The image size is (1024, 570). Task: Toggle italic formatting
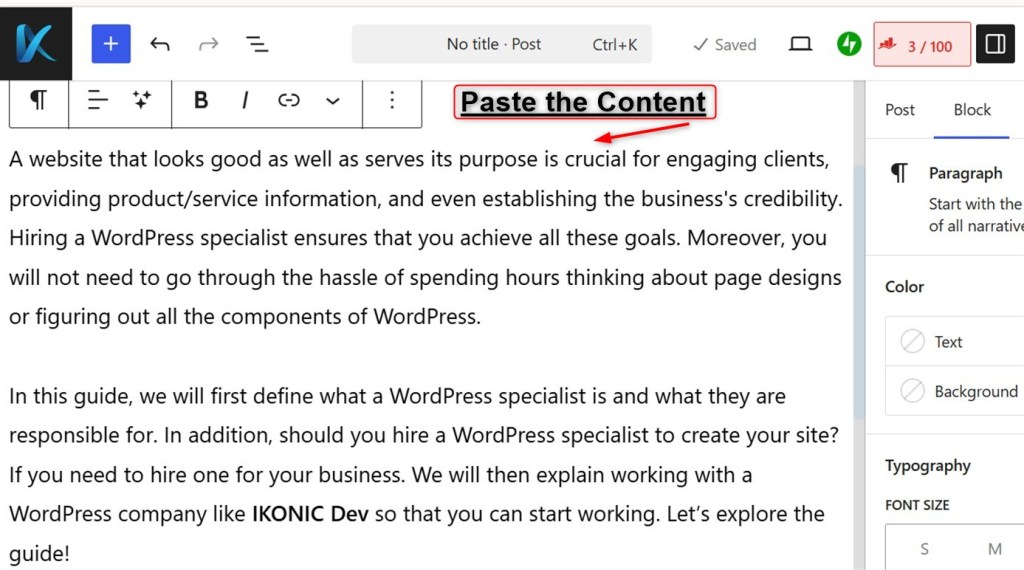click(x=245, y=100)
